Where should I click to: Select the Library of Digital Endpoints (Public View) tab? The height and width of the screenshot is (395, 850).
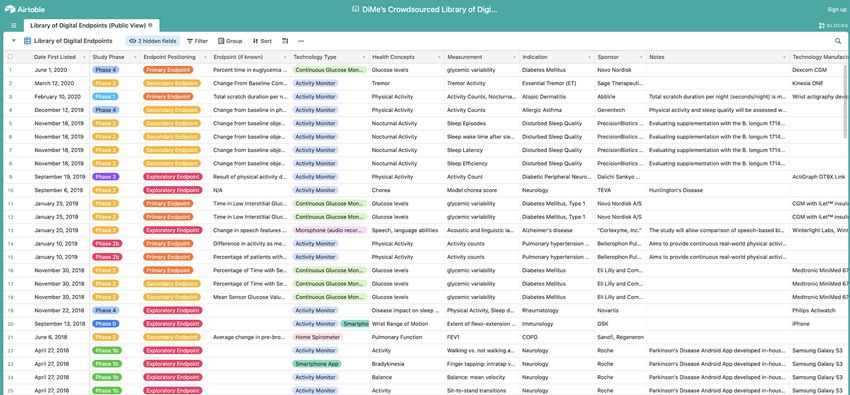click(x=91, y=25)
